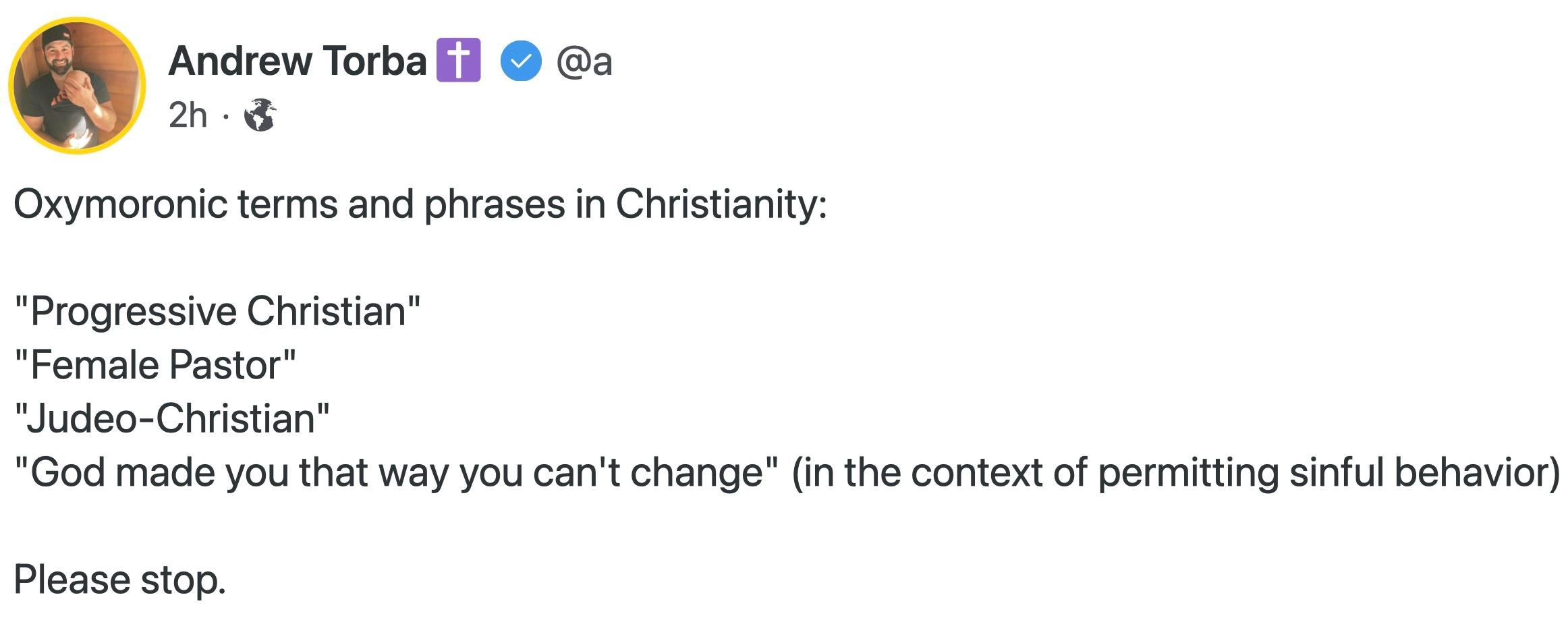Click the phrase "in the context of"
This screenshot has height=618, width=1568.
click(945, 472)
